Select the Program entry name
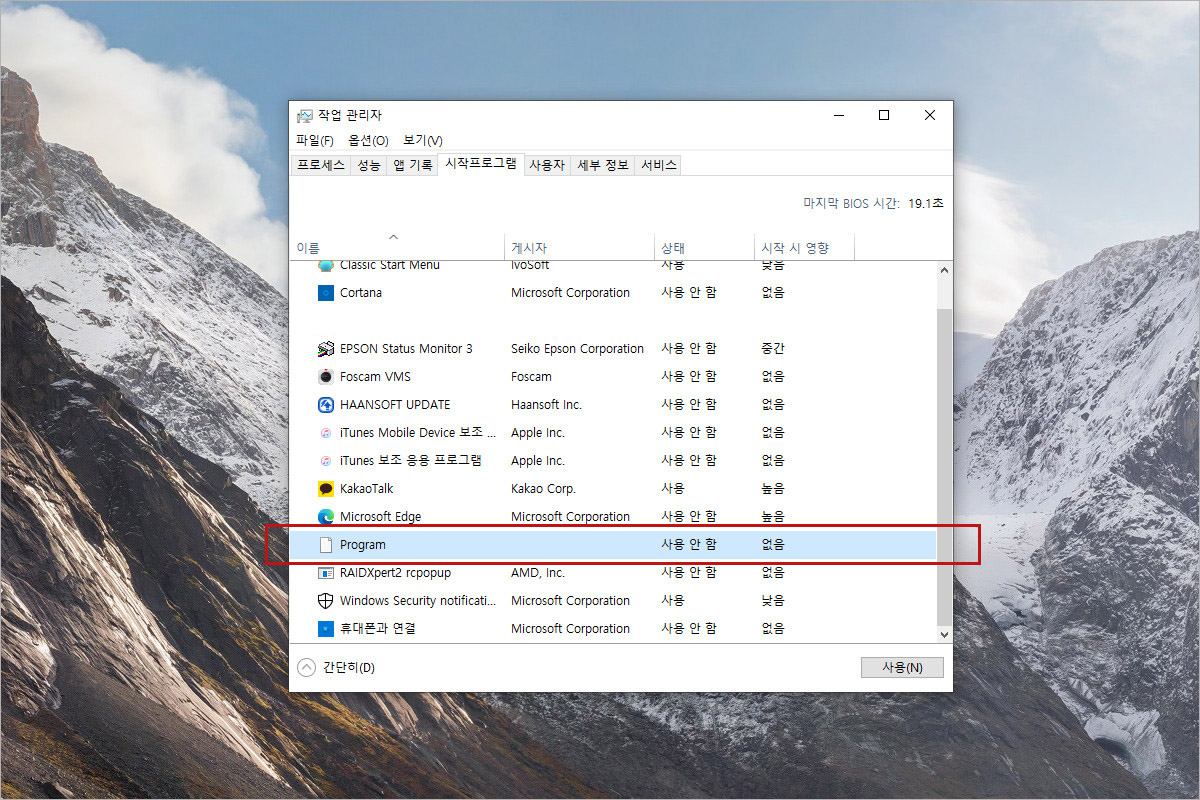1200x800 pixels. [x=363, y=545]
